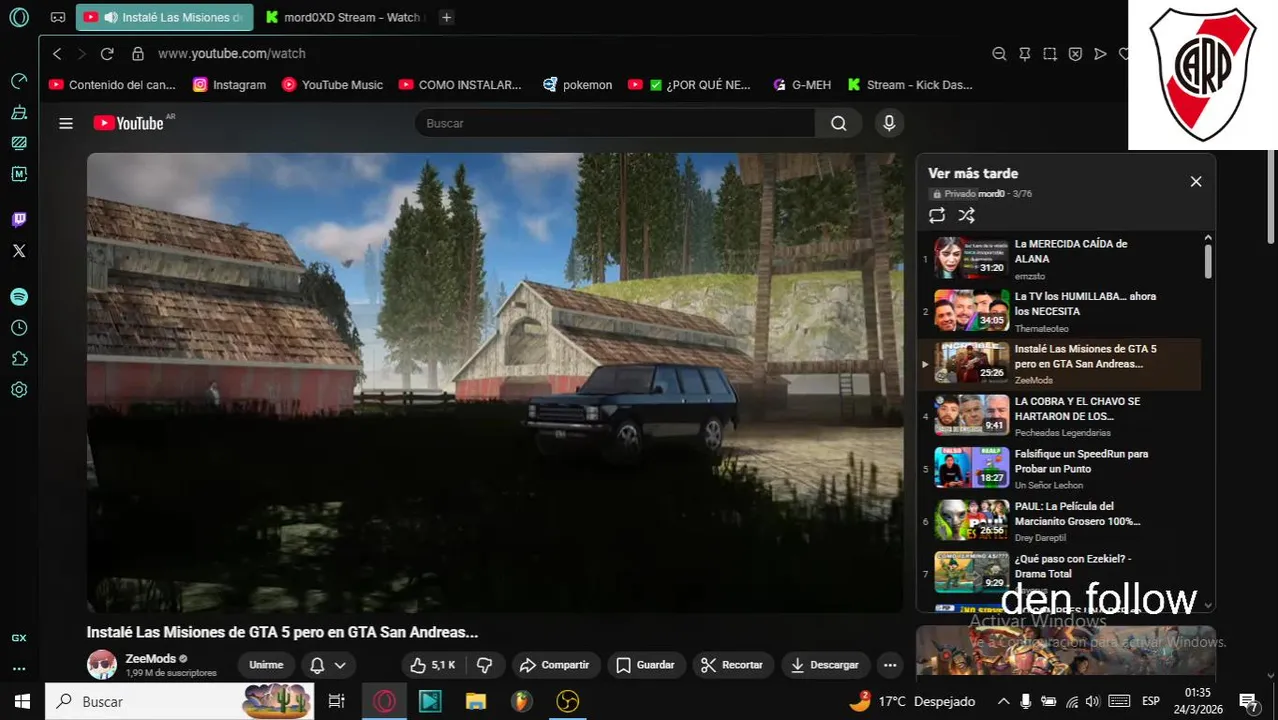Open more actions three-dots below video
1278x720 pixels.
(889, 665)
